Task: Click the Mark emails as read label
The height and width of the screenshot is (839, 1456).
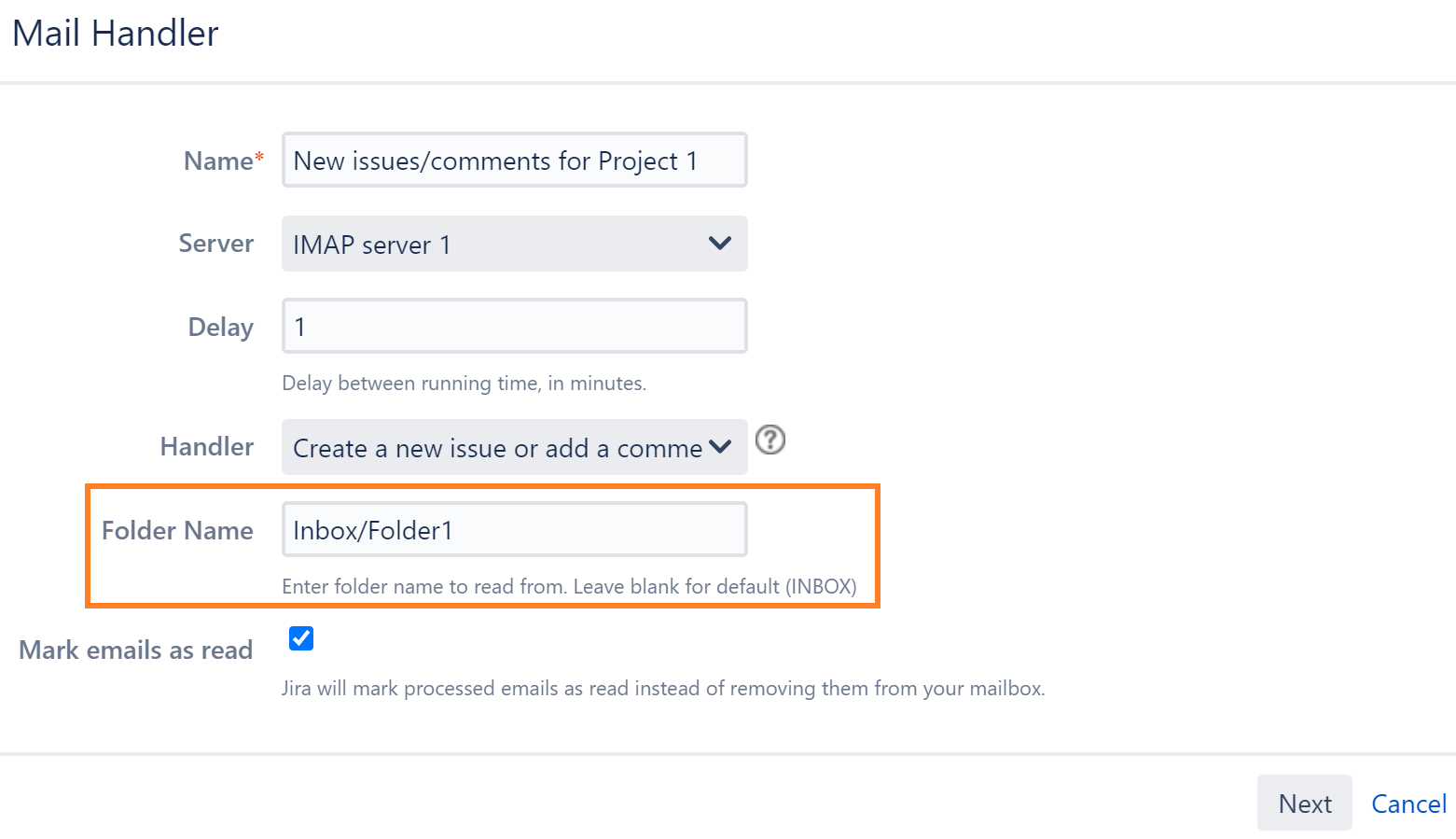Action: (135, 650)
